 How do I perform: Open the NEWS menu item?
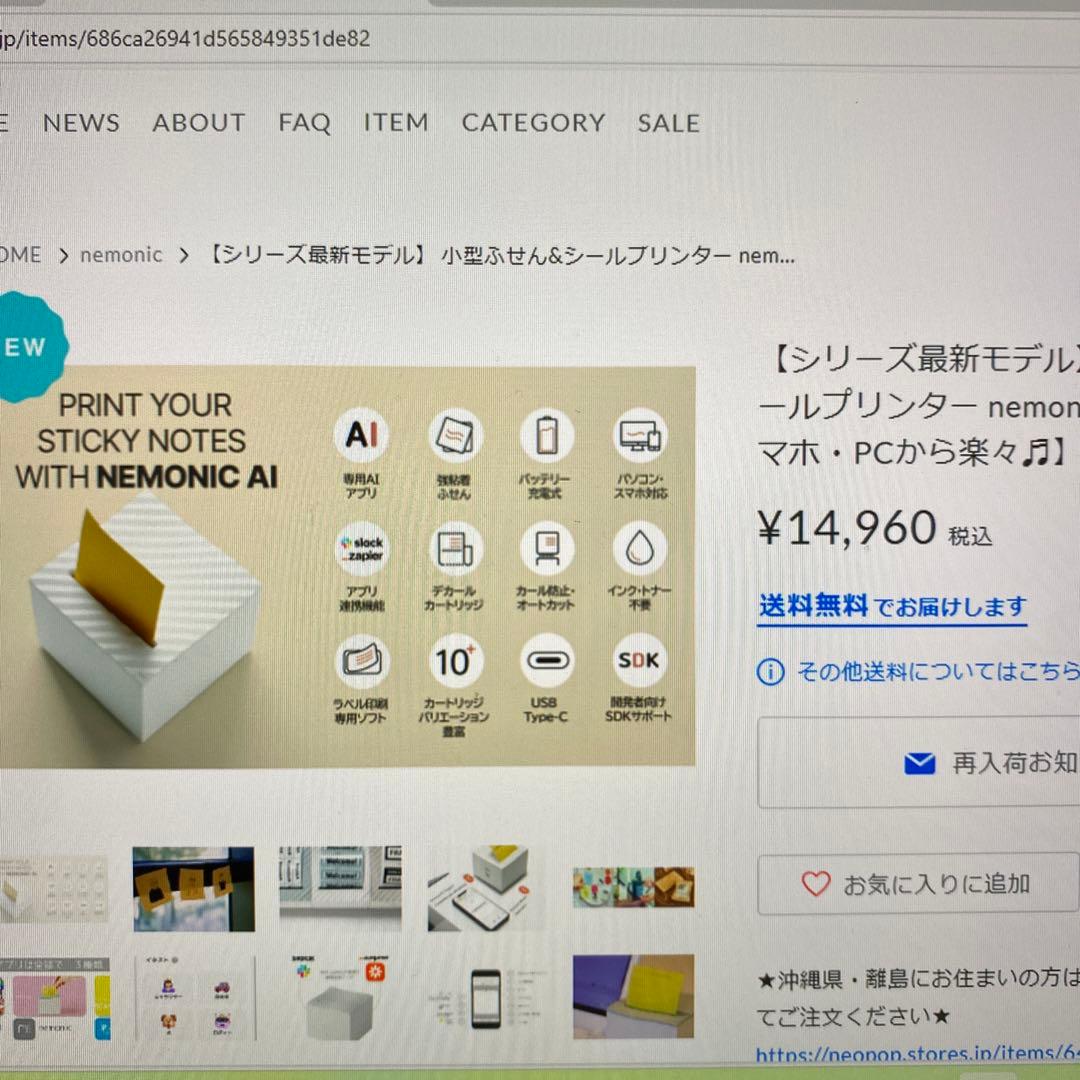[x=81, y=123]
